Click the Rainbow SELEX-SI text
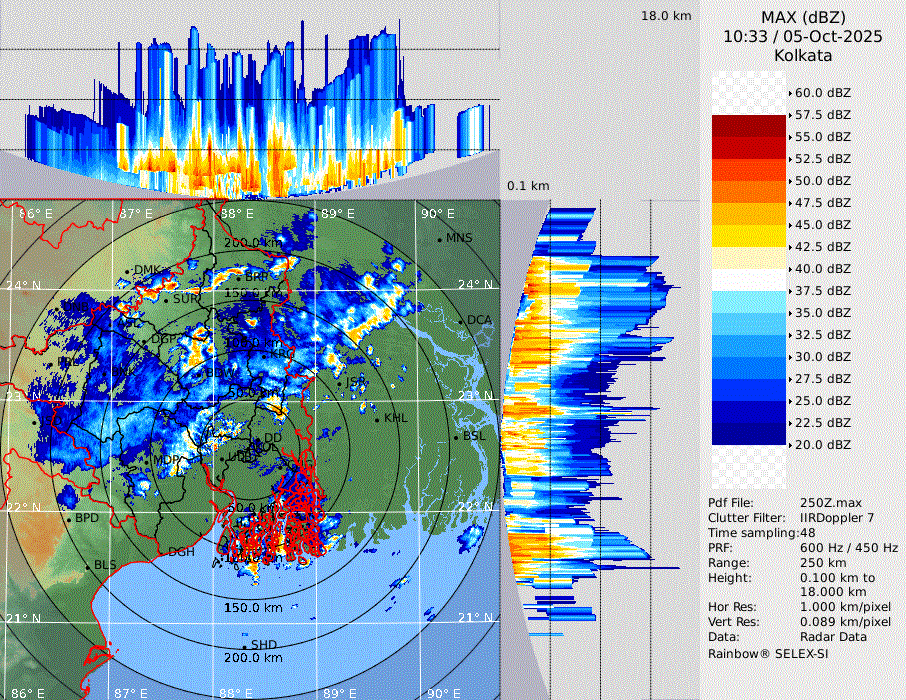Viewport: 906px width, 700px height. (768, 653)
